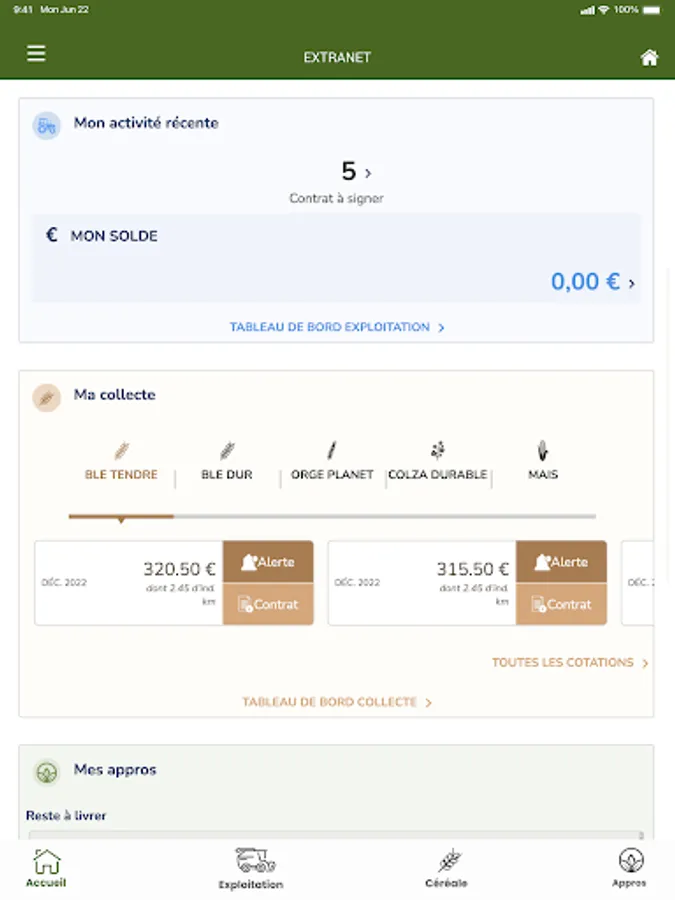Open the TABLEAU DE BORD EXPLOITATION link
This screenshot has width=675, height=900.
coord(336,327)
